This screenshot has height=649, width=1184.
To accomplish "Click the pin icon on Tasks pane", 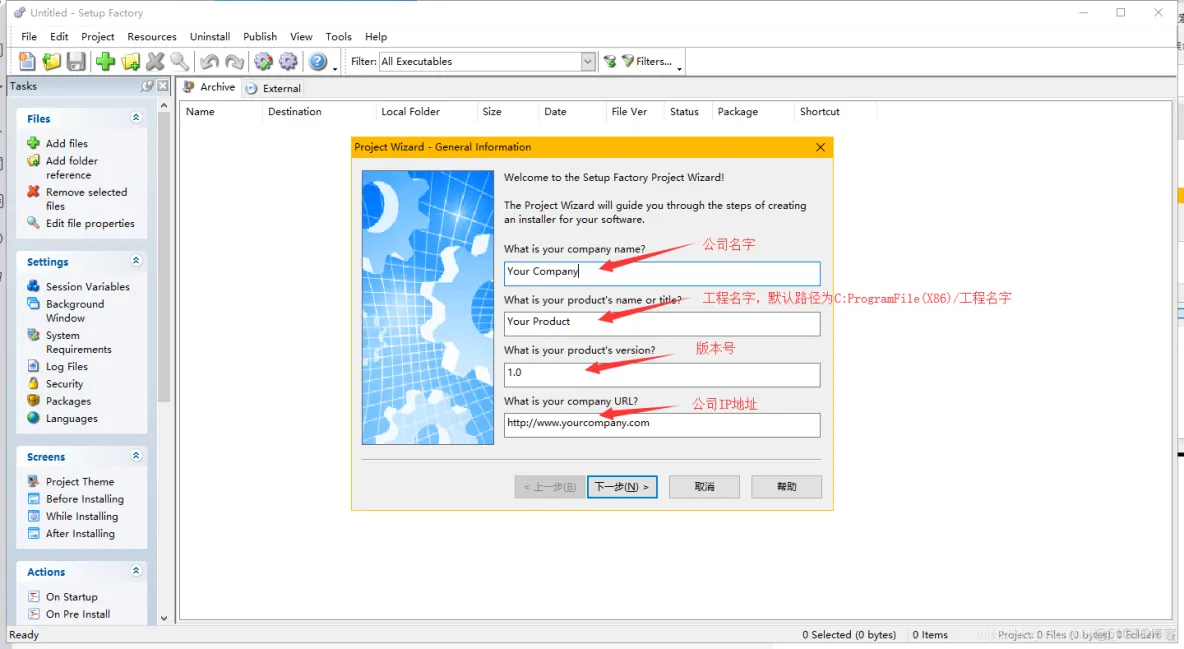I will tap(147, 86).
